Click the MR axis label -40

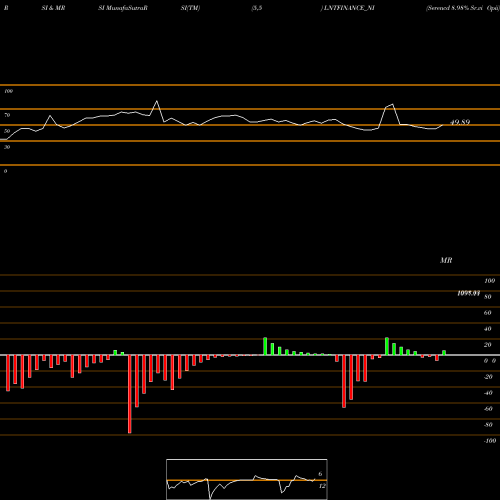(x=488, y=393)
